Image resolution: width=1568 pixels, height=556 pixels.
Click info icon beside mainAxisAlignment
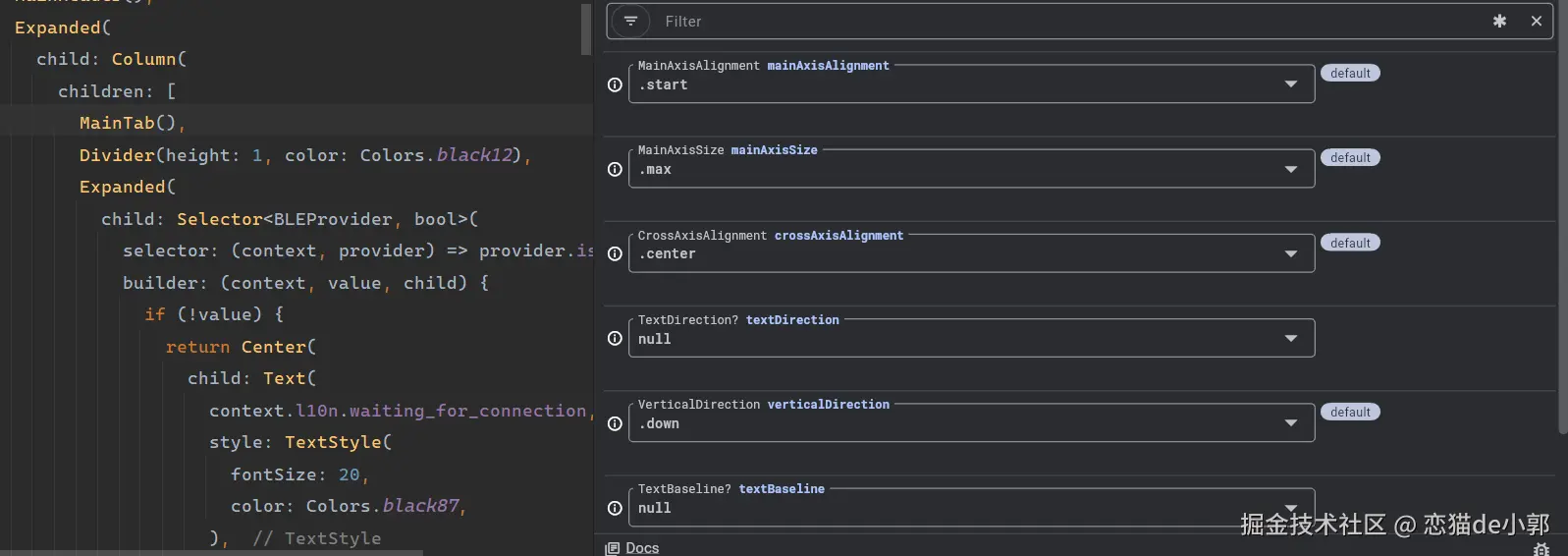click(615, 84)
